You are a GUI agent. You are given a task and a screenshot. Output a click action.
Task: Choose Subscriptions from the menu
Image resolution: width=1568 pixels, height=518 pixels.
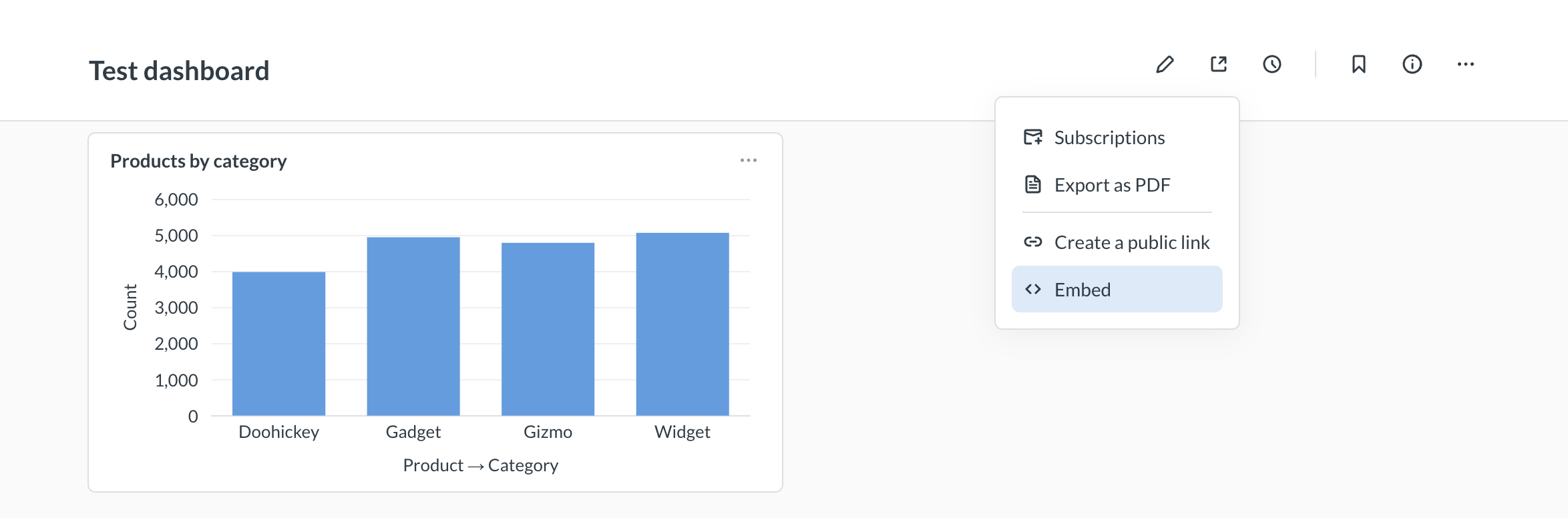click(1109, 137)
